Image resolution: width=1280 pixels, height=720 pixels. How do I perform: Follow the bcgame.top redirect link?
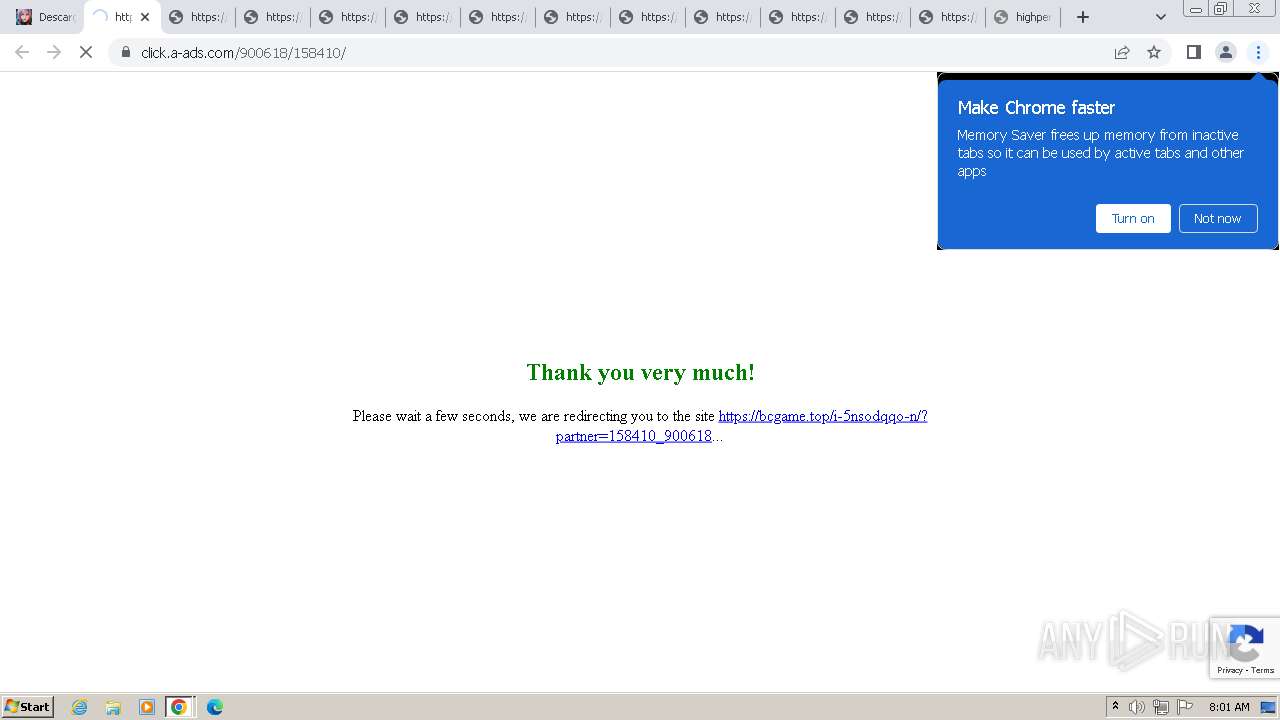822,416
